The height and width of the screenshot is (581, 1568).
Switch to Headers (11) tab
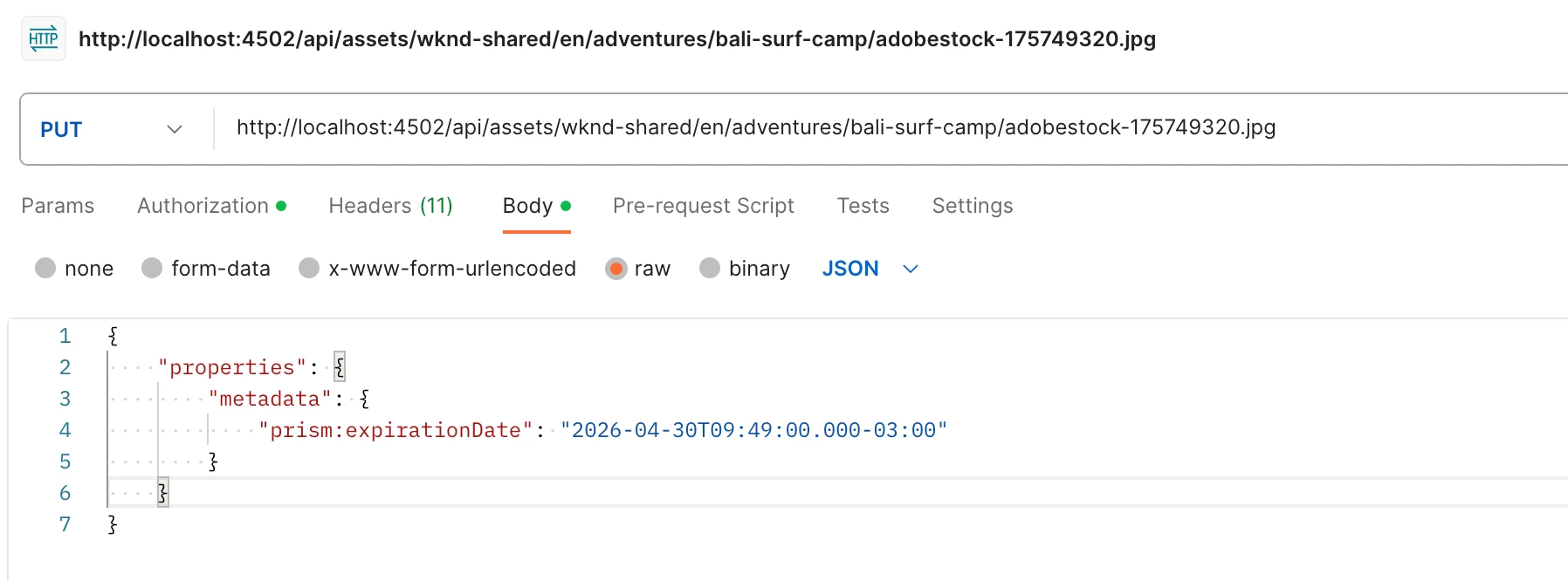click(x=390, y=206)
